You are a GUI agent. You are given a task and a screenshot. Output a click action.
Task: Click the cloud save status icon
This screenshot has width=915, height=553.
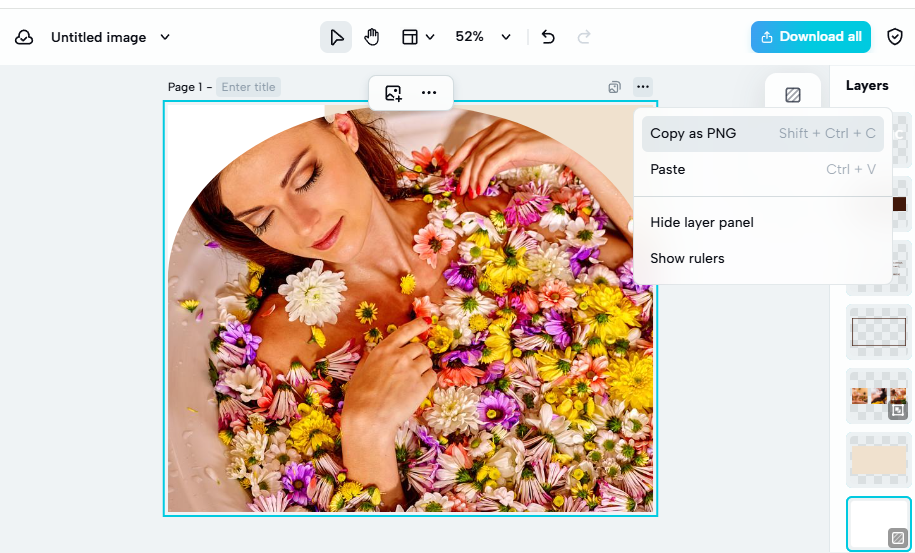(24, 37)
